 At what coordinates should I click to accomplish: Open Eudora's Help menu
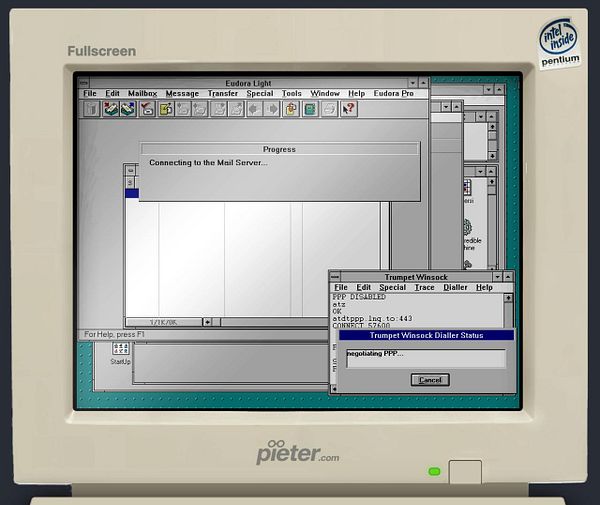pos(356,94)
